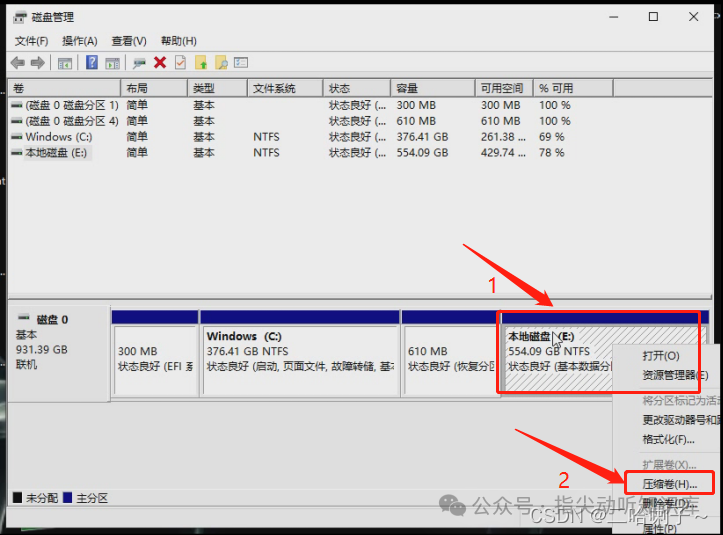The image size is (723, 535).
Task: Click the 78 % free cell
Action: (552, 152)
